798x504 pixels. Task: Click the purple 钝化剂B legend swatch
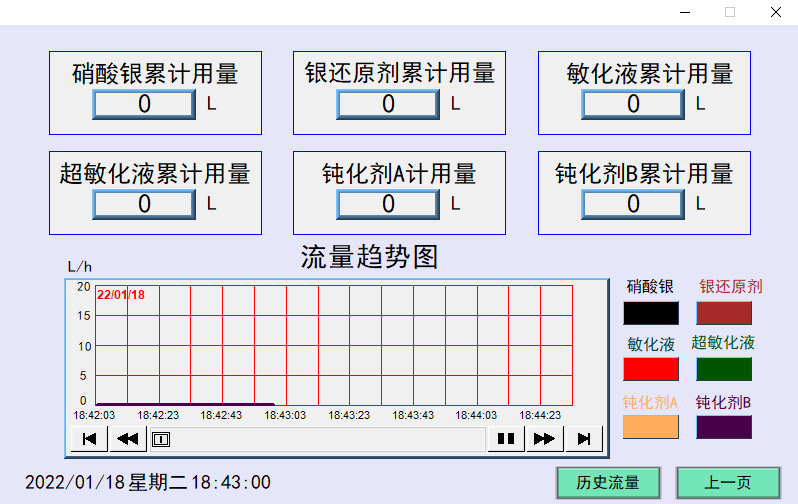pos(723,427)
